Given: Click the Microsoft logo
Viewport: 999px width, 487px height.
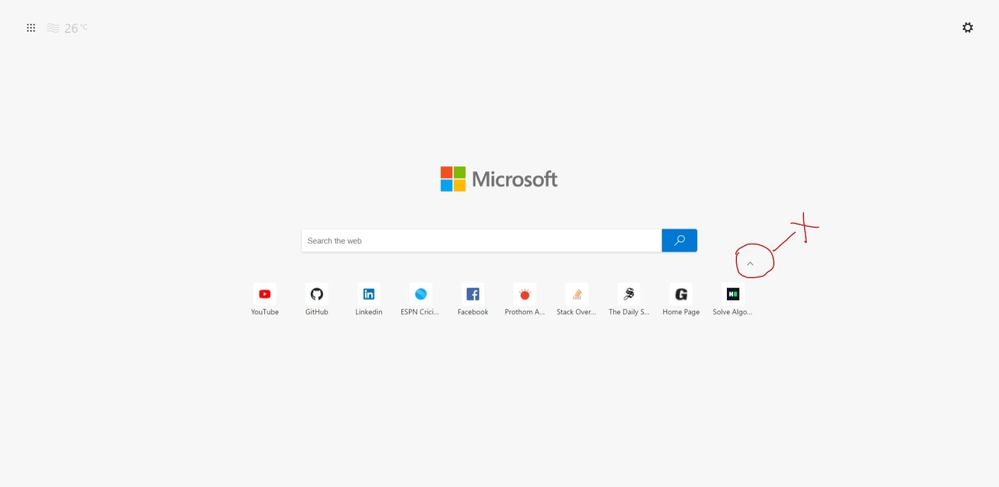Looking at the screenshot, I should tap(499, 179).
